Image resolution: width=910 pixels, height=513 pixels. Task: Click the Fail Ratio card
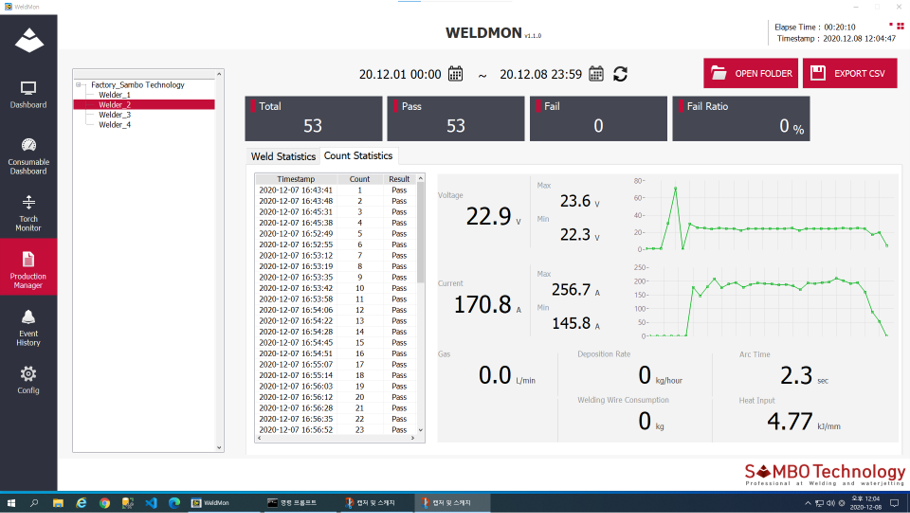point(741,118)
